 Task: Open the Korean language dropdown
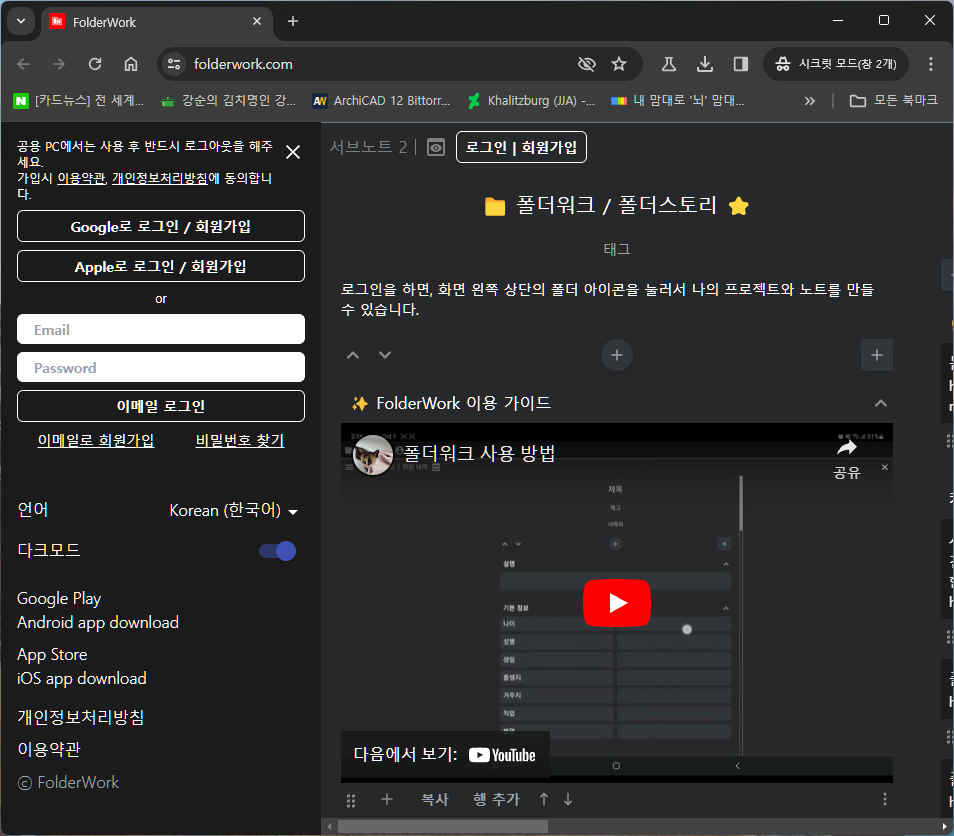(234, 510)
